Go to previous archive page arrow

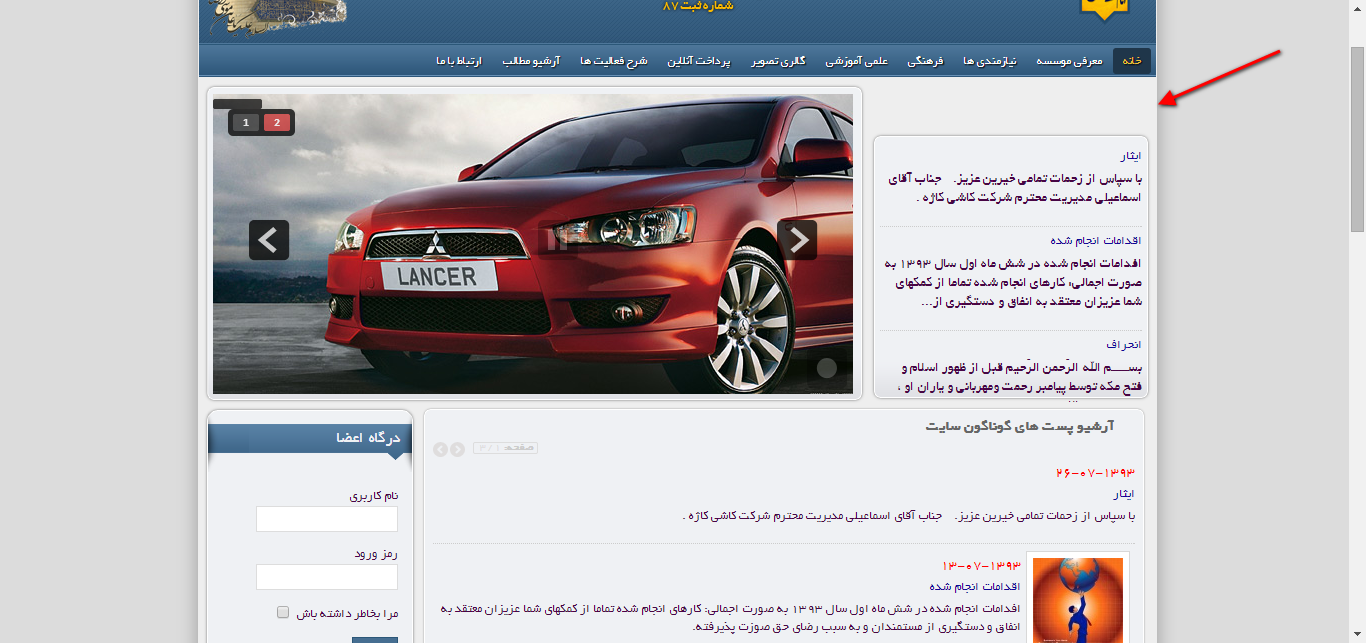pos(440,449)
